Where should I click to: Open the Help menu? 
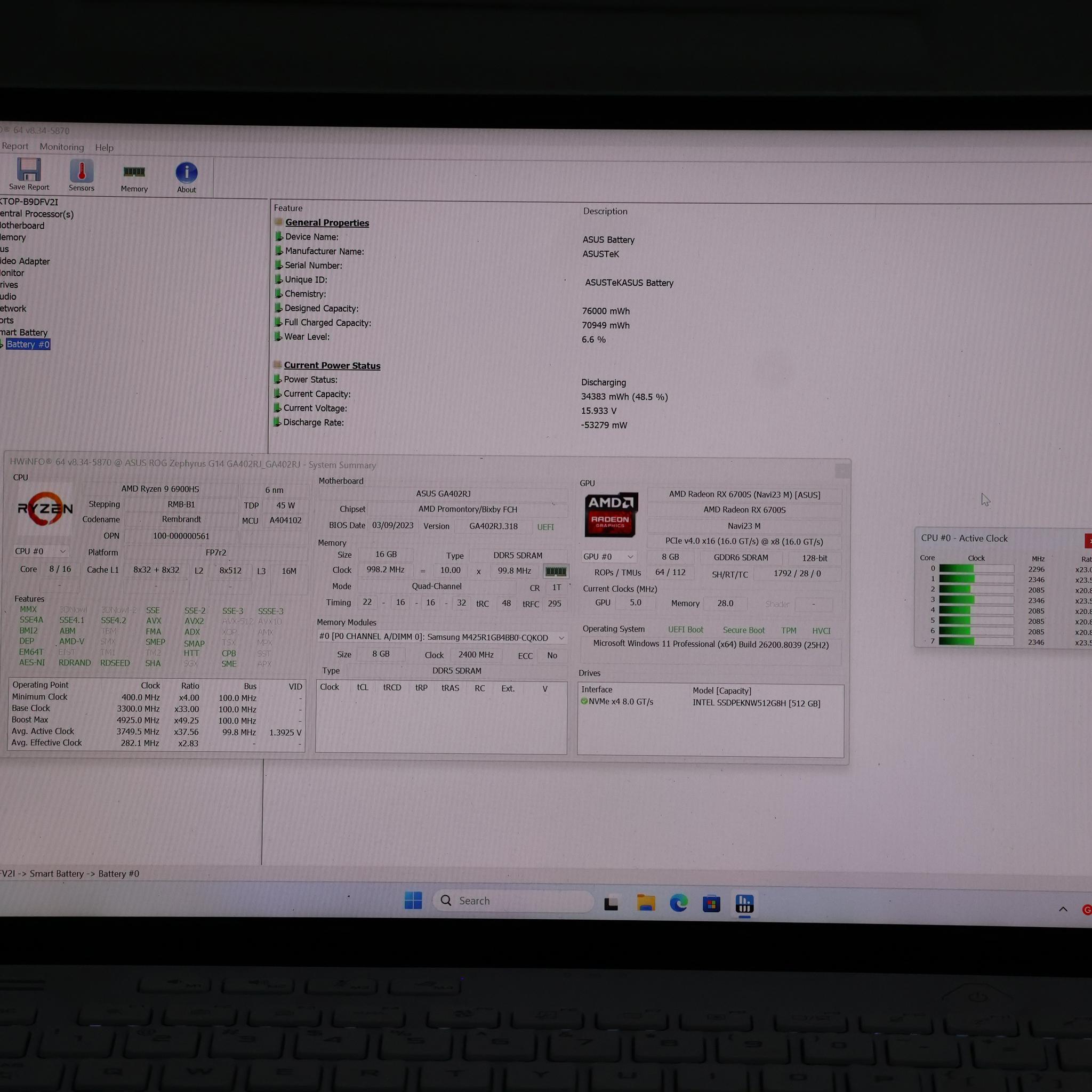pyautogui.click(x=104, y=148)
